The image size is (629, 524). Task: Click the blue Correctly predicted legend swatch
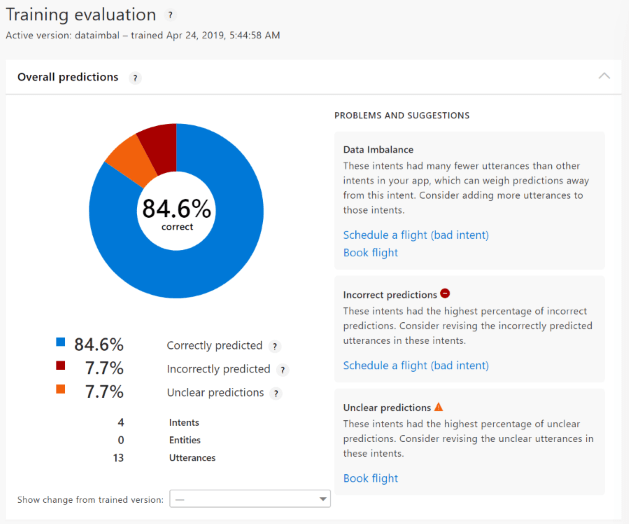61,343
